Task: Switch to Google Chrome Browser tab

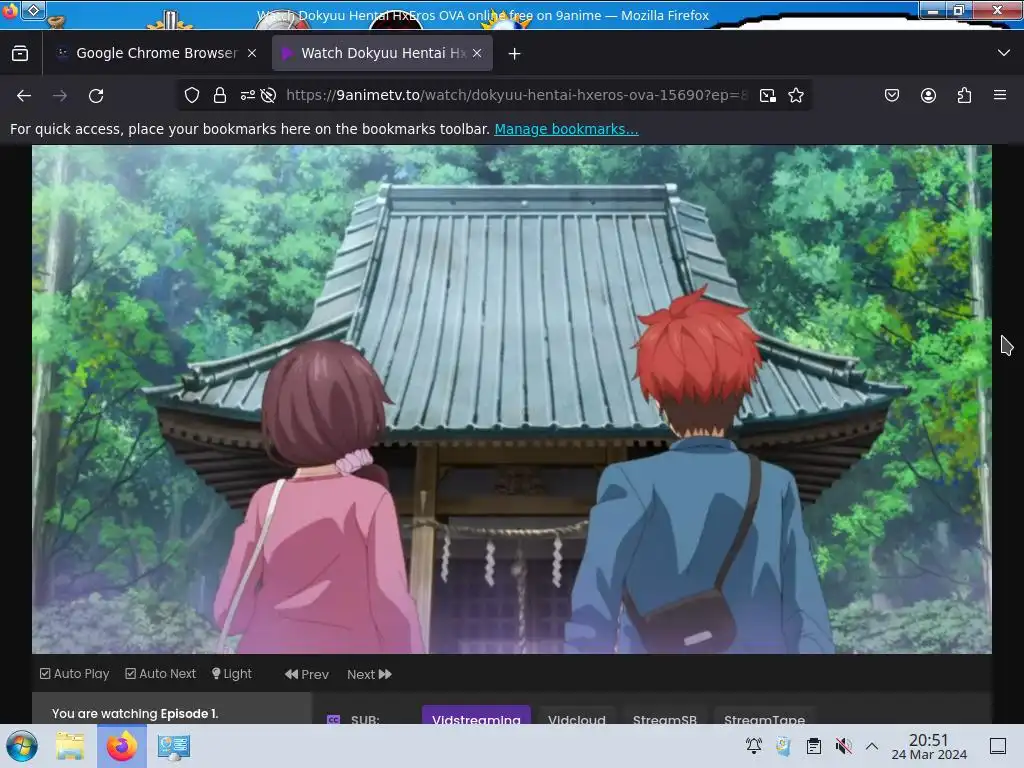Action: 155,54
